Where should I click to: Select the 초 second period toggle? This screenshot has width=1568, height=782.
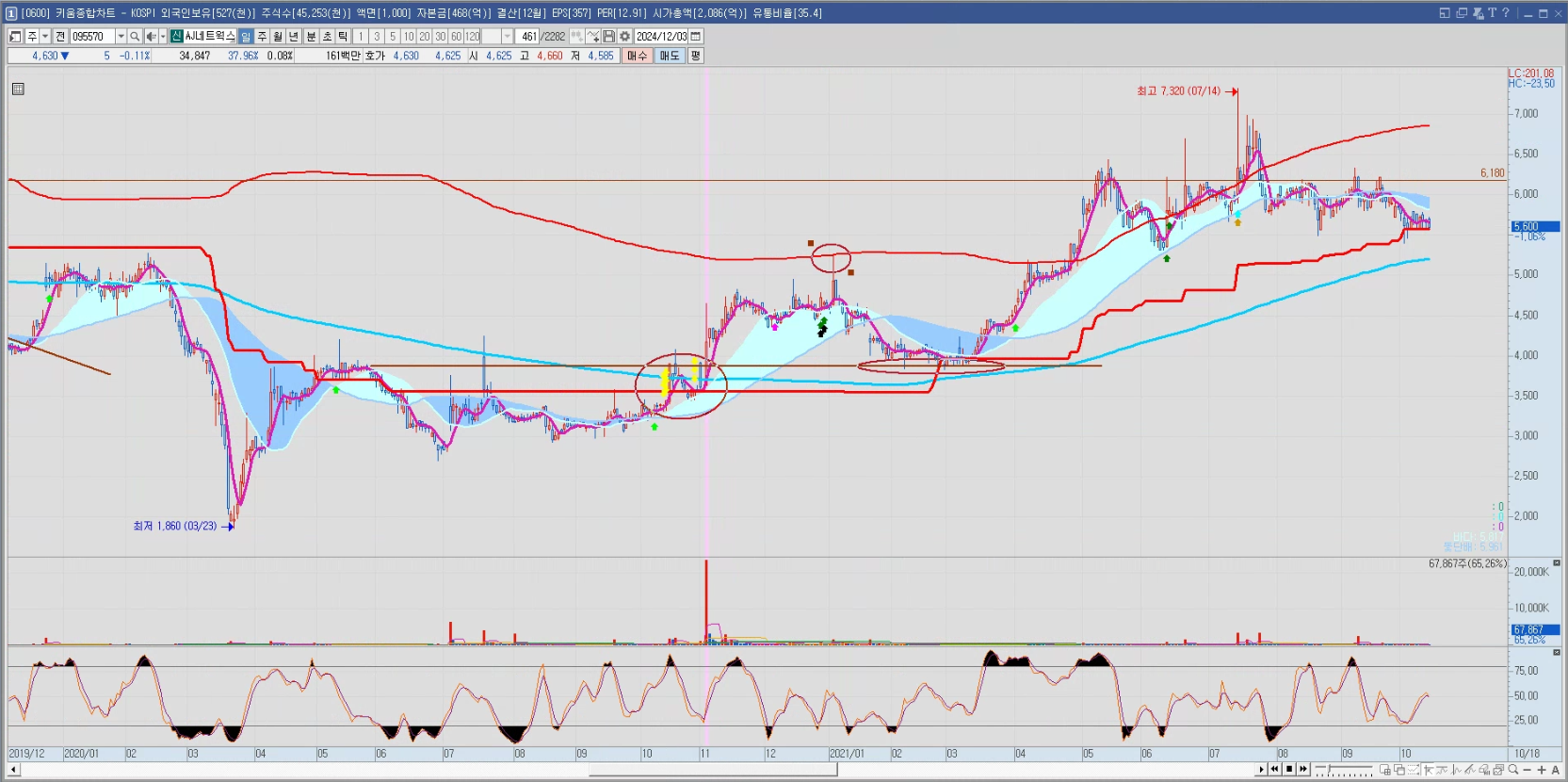[x=327, y=36]
